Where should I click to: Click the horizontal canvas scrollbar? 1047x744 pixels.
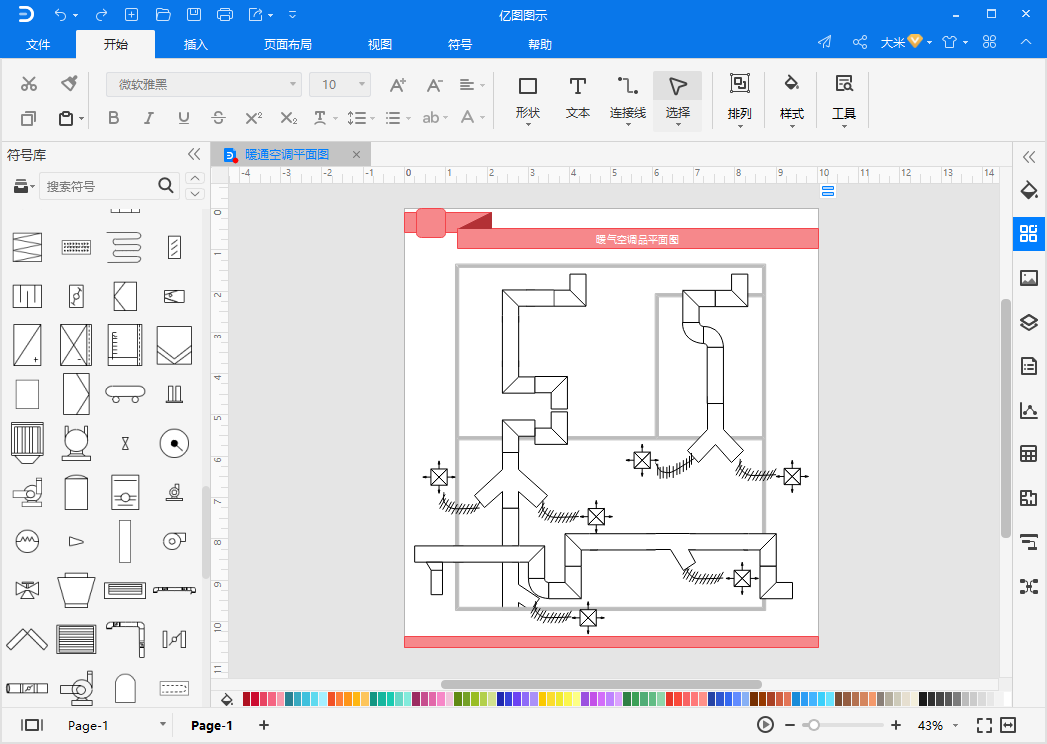tap(601, 684)
